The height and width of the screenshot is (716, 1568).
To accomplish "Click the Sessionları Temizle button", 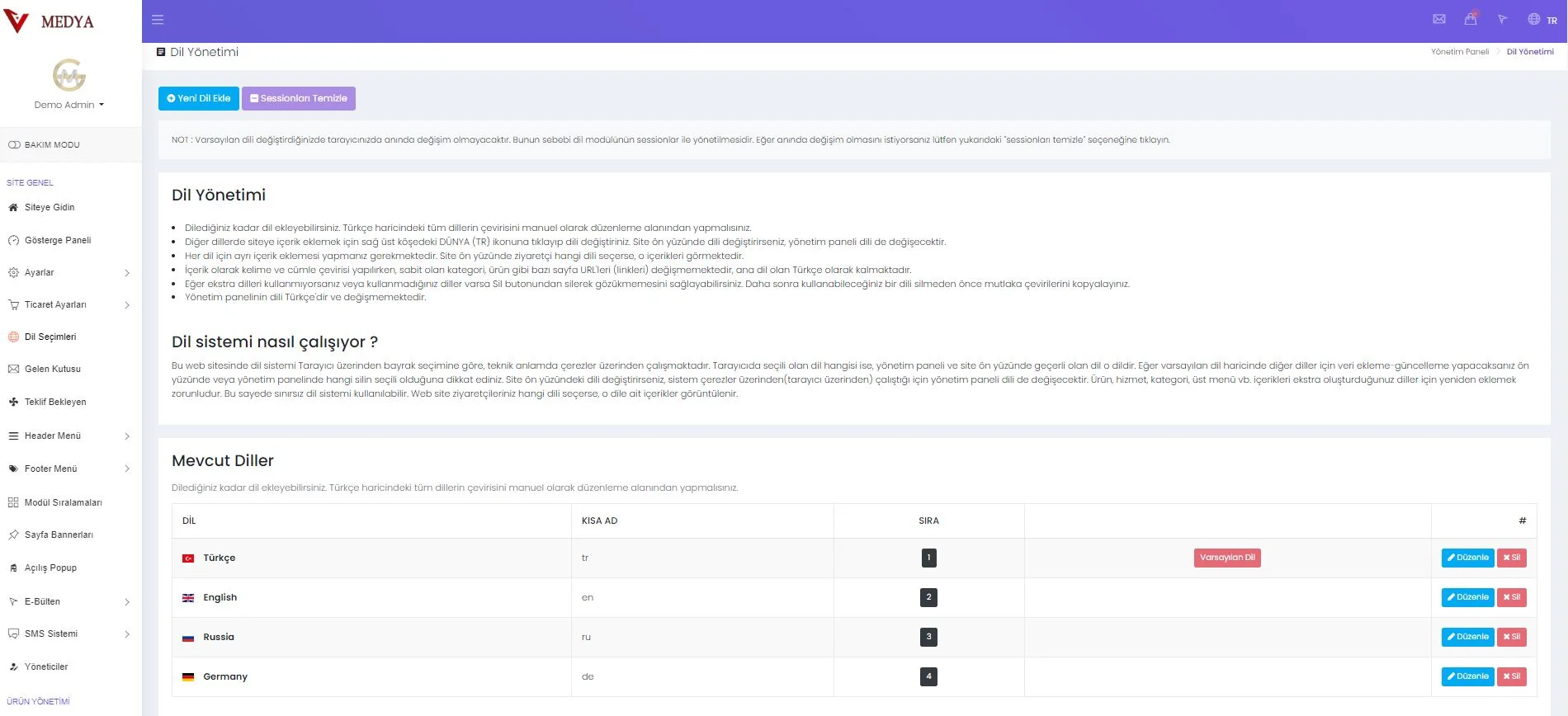I will coord(299,98).
